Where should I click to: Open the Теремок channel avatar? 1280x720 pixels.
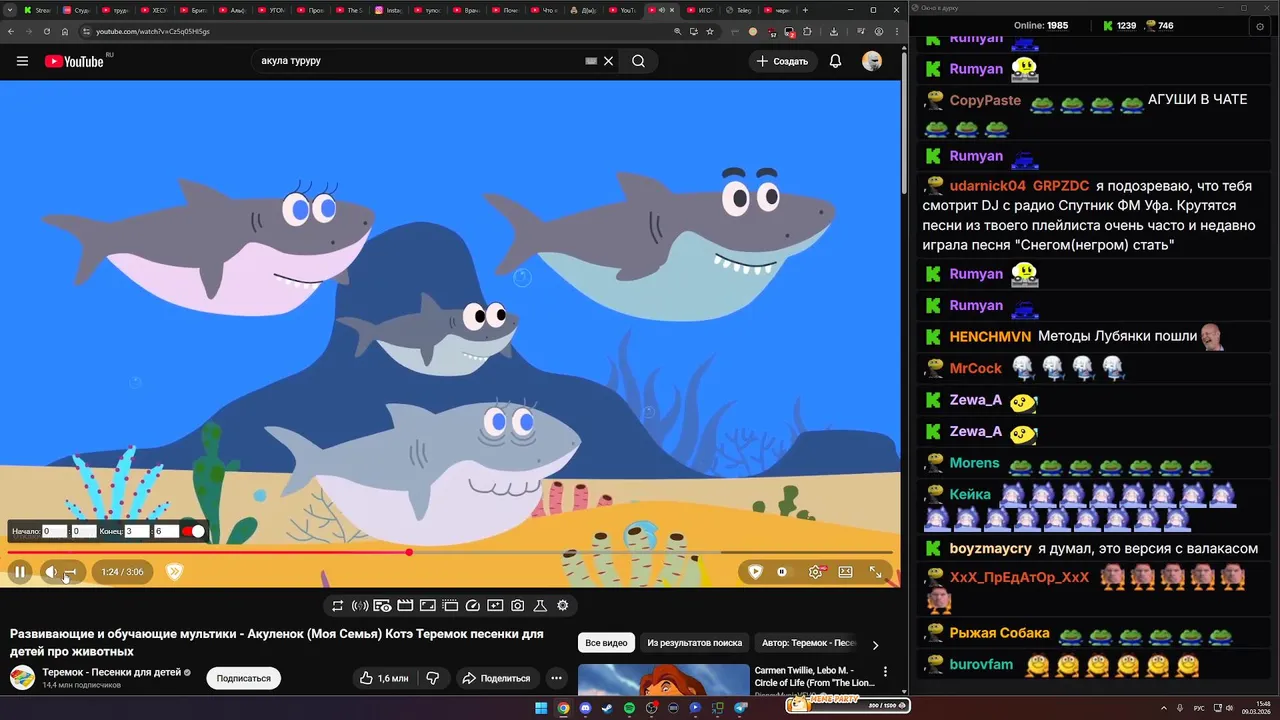click(22, 678)
